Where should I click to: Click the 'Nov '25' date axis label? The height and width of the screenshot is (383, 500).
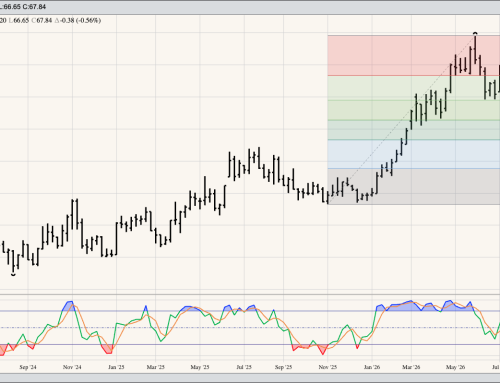click(328, 367)
